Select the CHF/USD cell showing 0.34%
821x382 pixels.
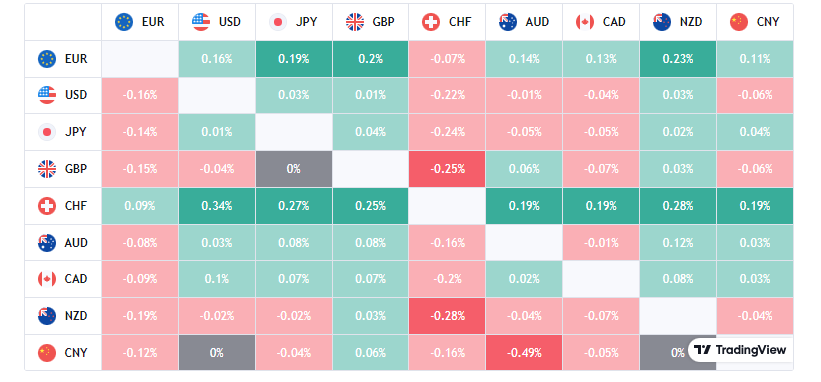[217, 206]
